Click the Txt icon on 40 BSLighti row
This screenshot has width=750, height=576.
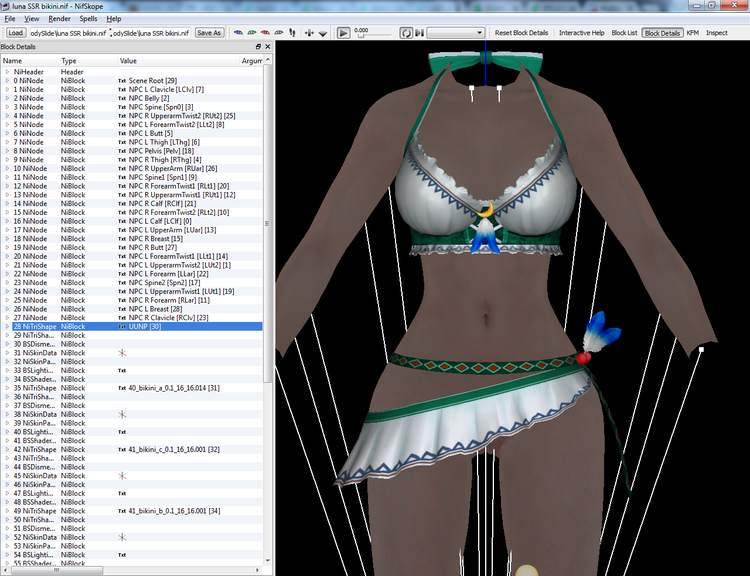pyautogui.click(x=122, y=432)
